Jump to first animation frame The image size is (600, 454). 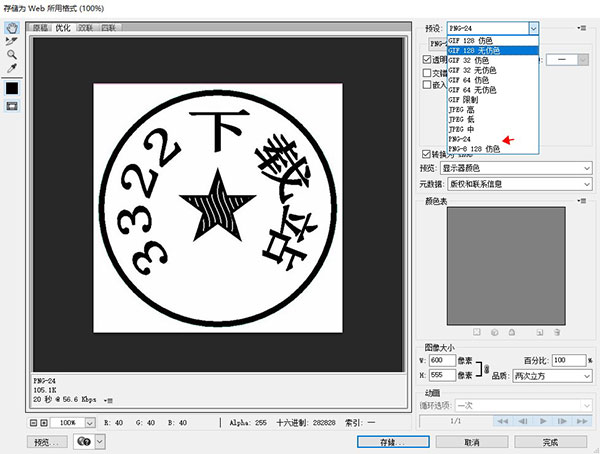502,421
